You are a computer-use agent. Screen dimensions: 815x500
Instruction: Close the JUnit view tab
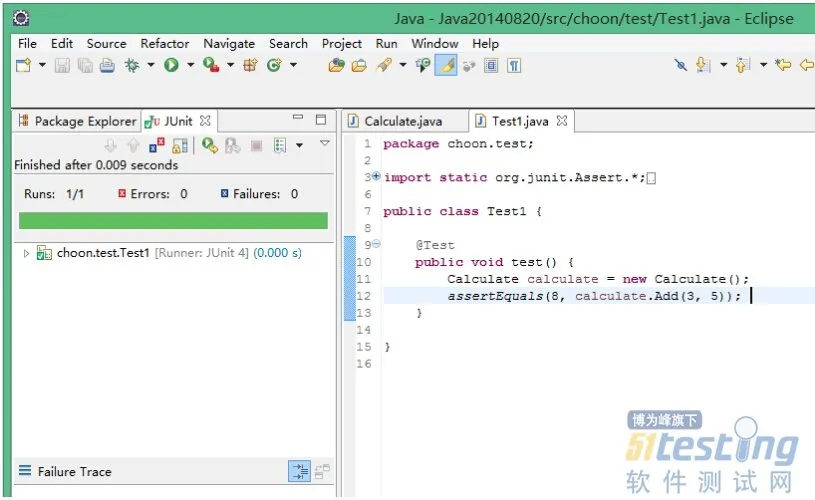click(x=205, y=121)
